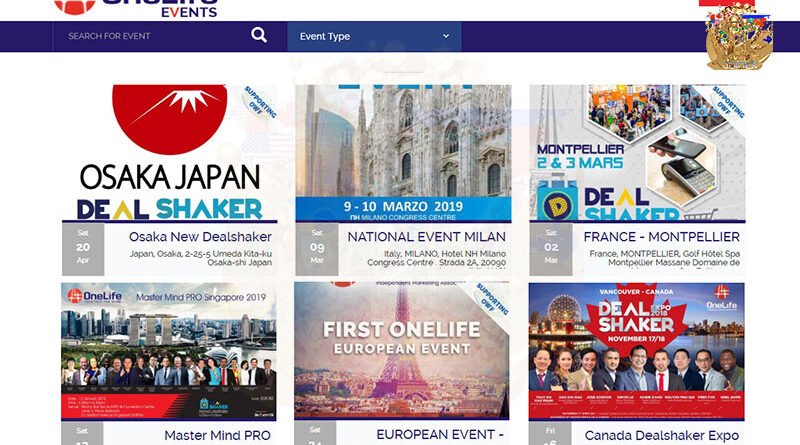Click the Sat 09 Mar date badge

pyautogui.click(x=317, y=250)
